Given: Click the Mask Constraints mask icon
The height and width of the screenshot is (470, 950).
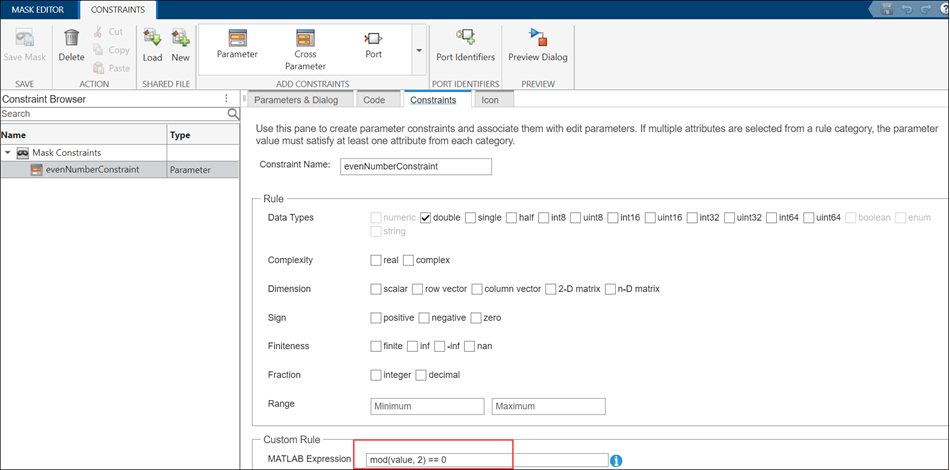Looking at the screenshot, I should tap(22, 153).
